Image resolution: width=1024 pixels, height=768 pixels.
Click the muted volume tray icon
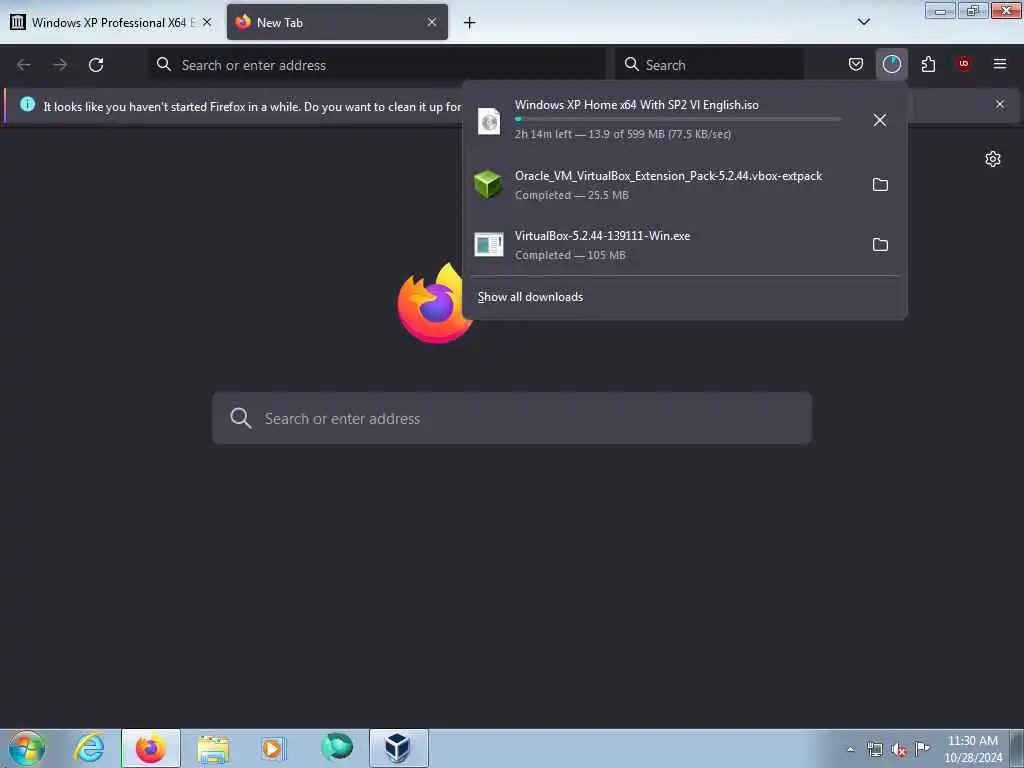click(899, 750)
